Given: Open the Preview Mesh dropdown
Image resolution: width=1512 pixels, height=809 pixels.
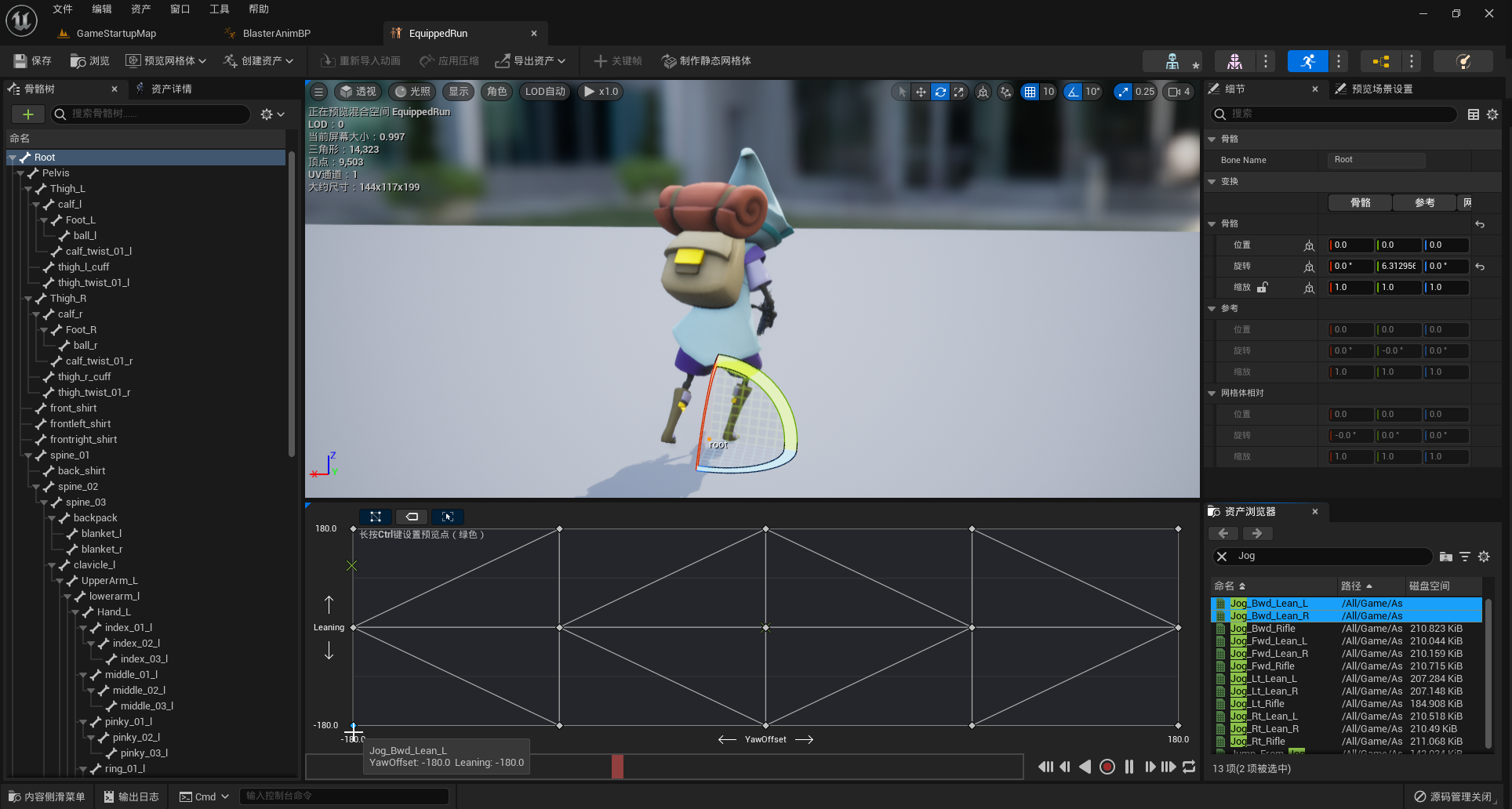Looking at the screenshot, I should point(166,60).
